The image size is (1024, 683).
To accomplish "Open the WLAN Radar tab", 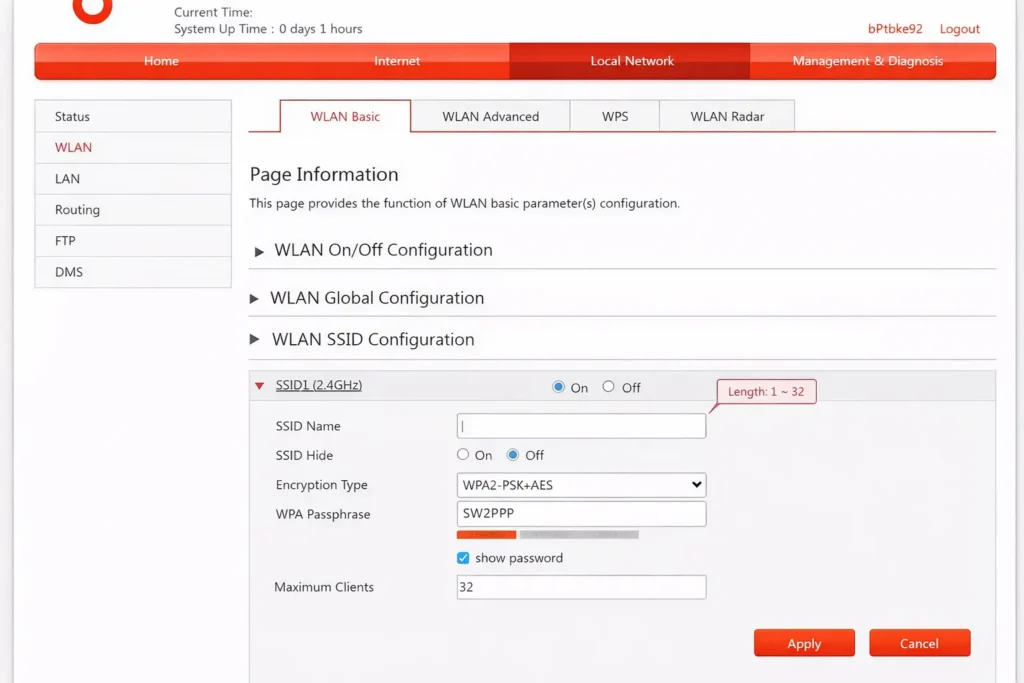I will point(727,116).
